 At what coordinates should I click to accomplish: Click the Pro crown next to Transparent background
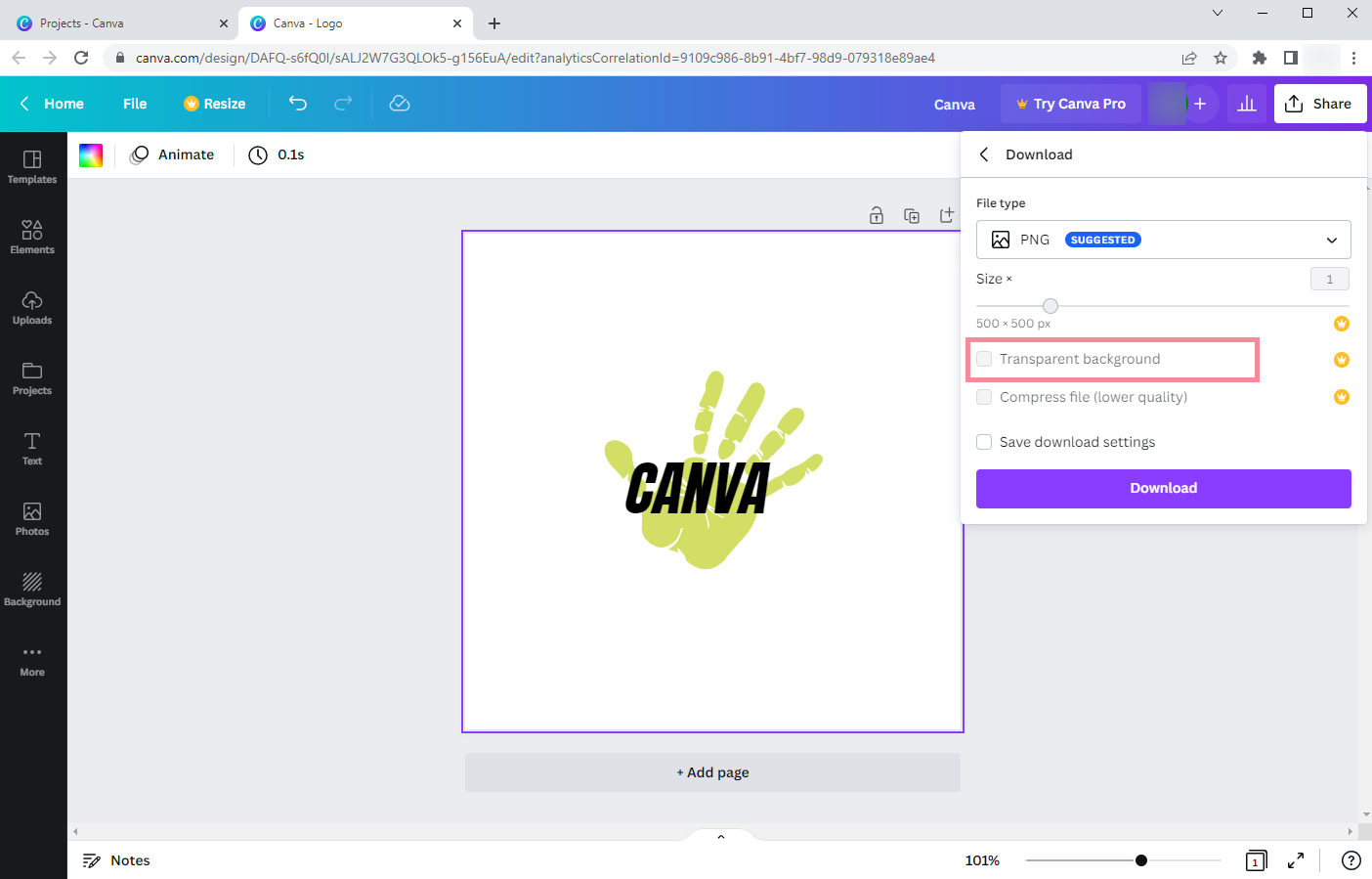tap(1342, 359)
